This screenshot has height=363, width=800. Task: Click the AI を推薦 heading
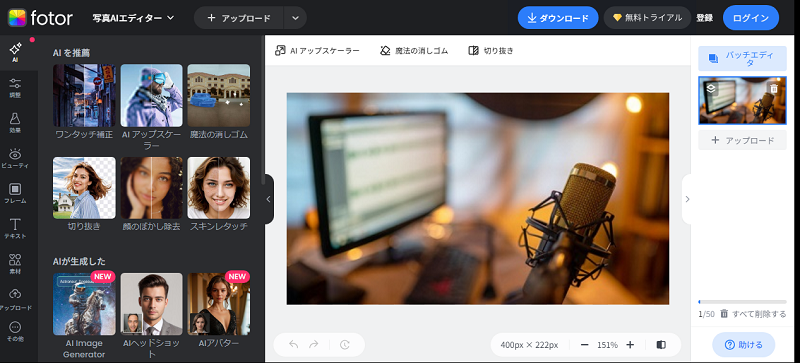click(72, 52)
